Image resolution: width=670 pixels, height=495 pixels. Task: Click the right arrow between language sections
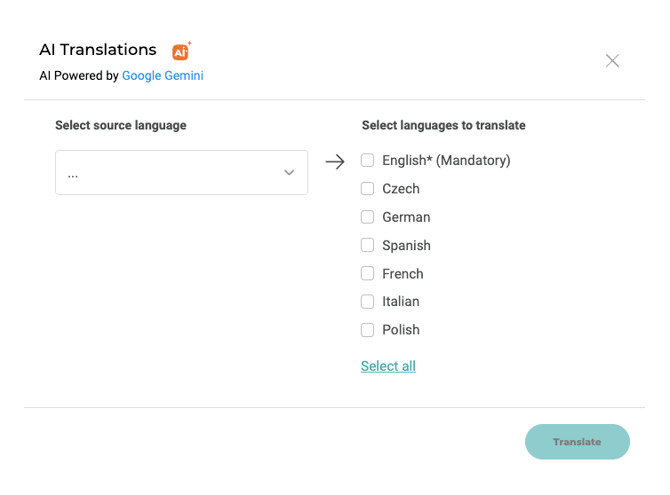(335, 162)
